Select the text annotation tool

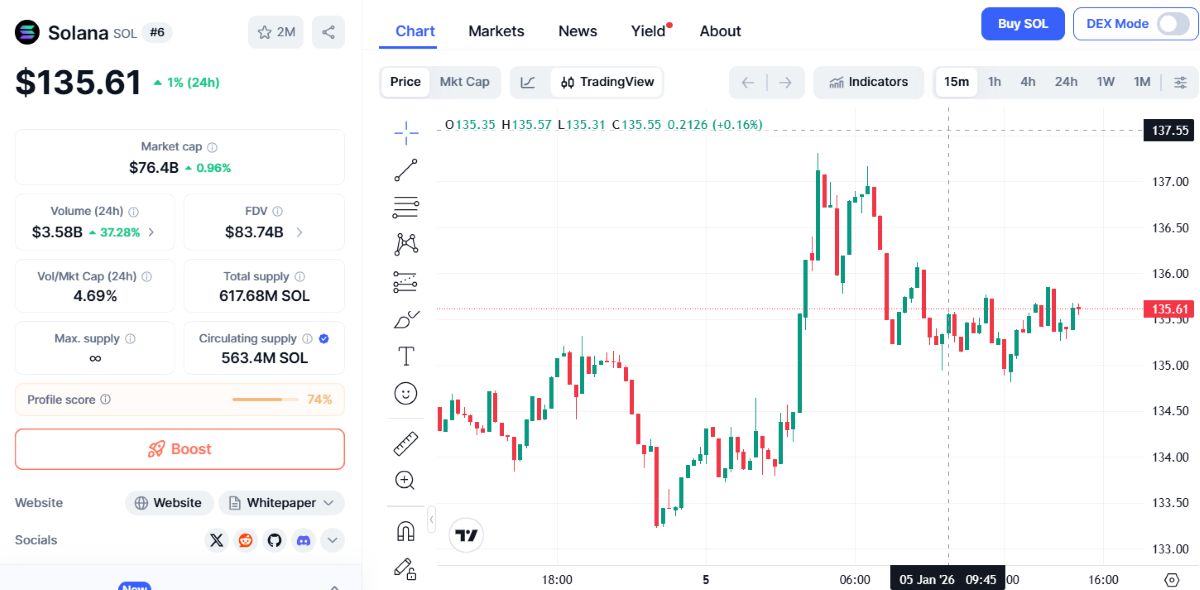[x=405, y=356]
